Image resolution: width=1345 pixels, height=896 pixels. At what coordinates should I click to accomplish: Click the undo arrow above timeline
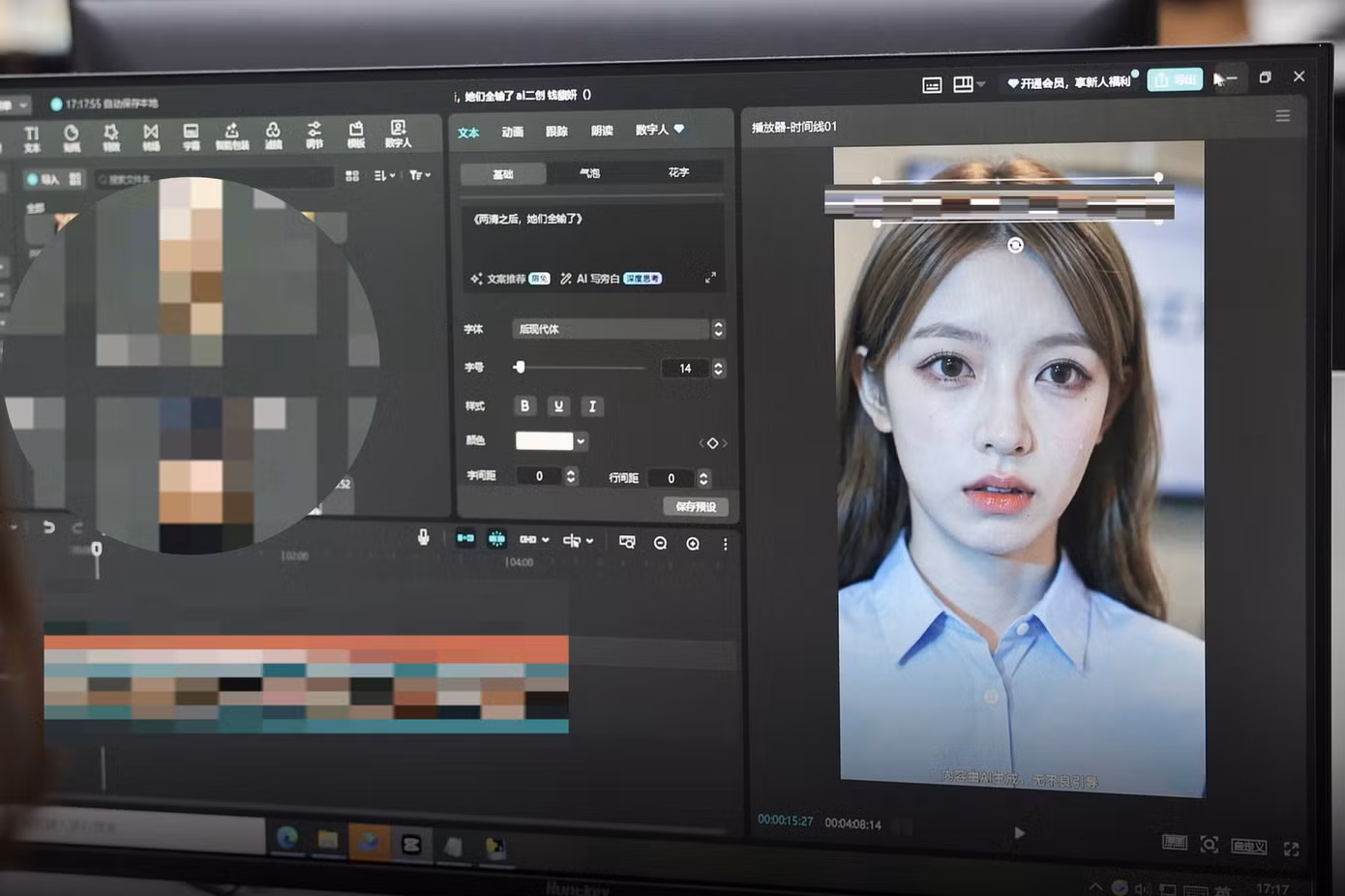(x=48, y=527)
